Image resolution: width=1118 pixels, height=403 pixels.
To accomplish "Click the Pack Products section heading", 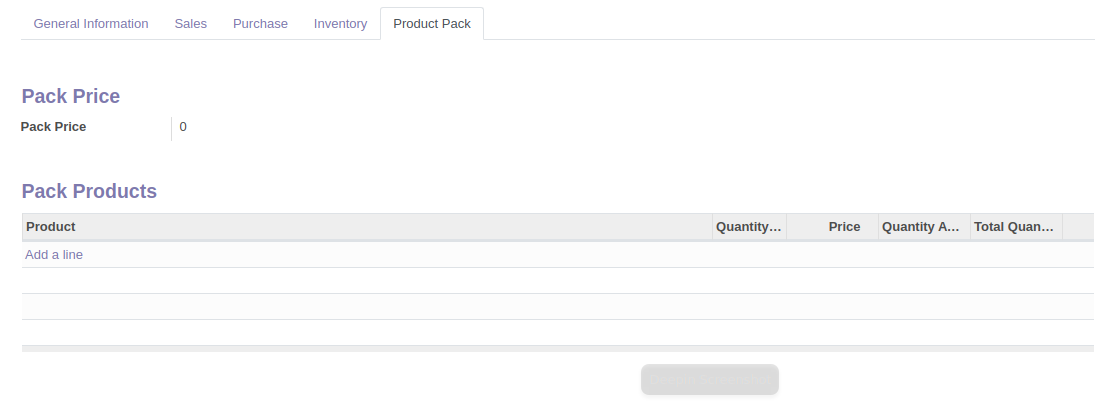I will coord(89,191).
